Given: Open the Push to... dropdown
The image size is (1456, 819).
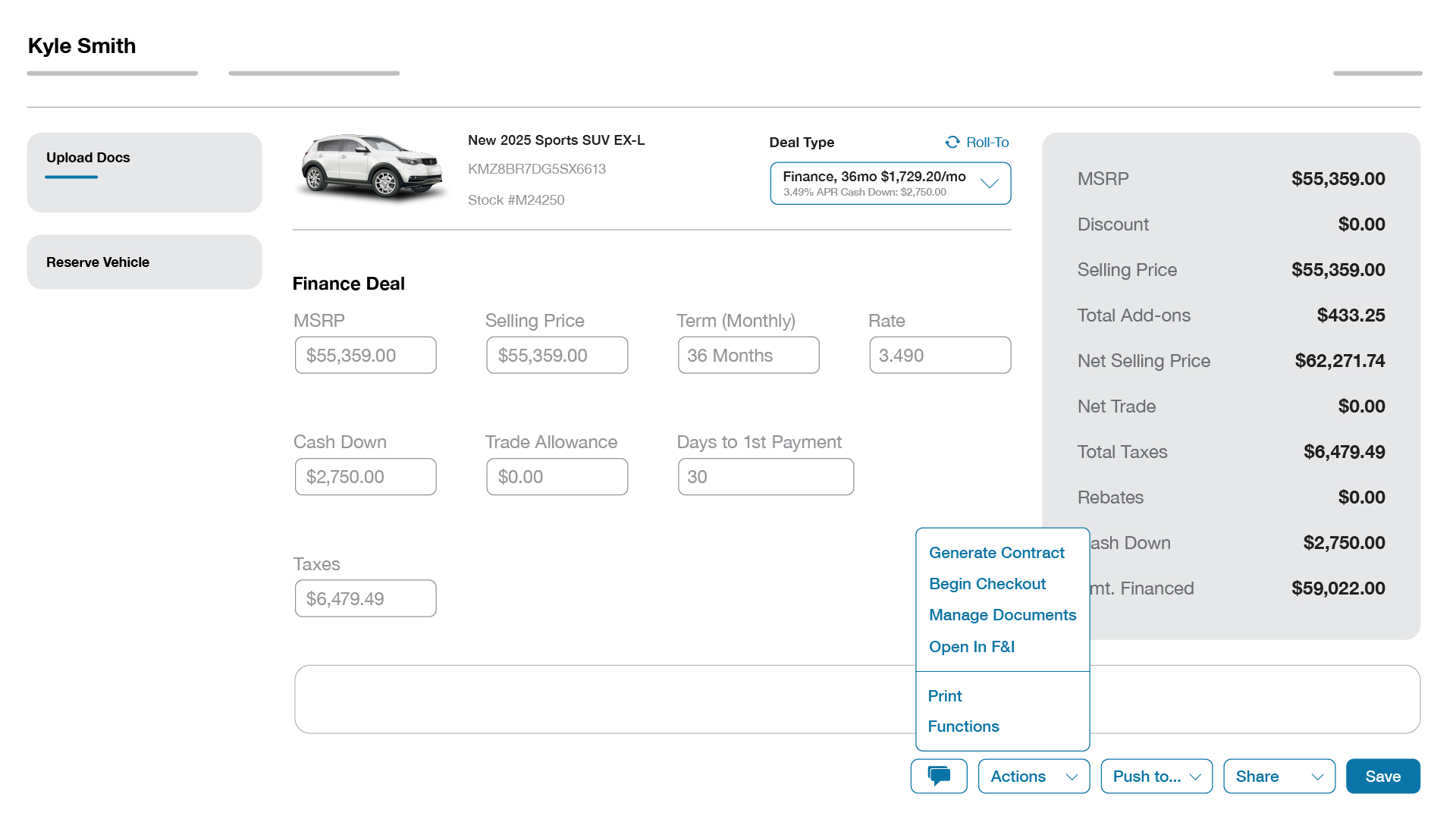Looking at the screenshot, I should tap(1156, 776).
